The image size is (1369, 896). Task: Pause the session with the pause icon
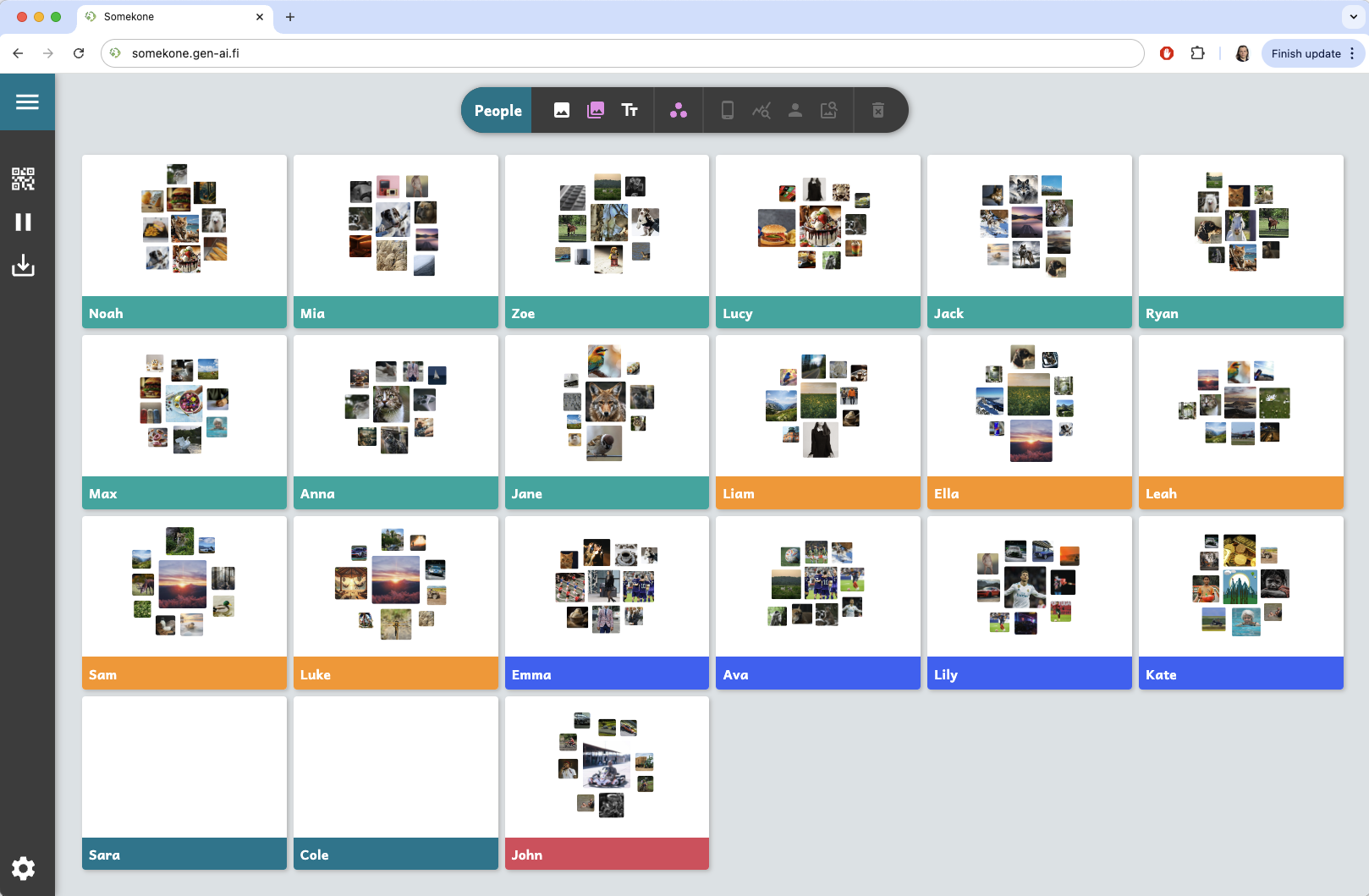[24, 222]
